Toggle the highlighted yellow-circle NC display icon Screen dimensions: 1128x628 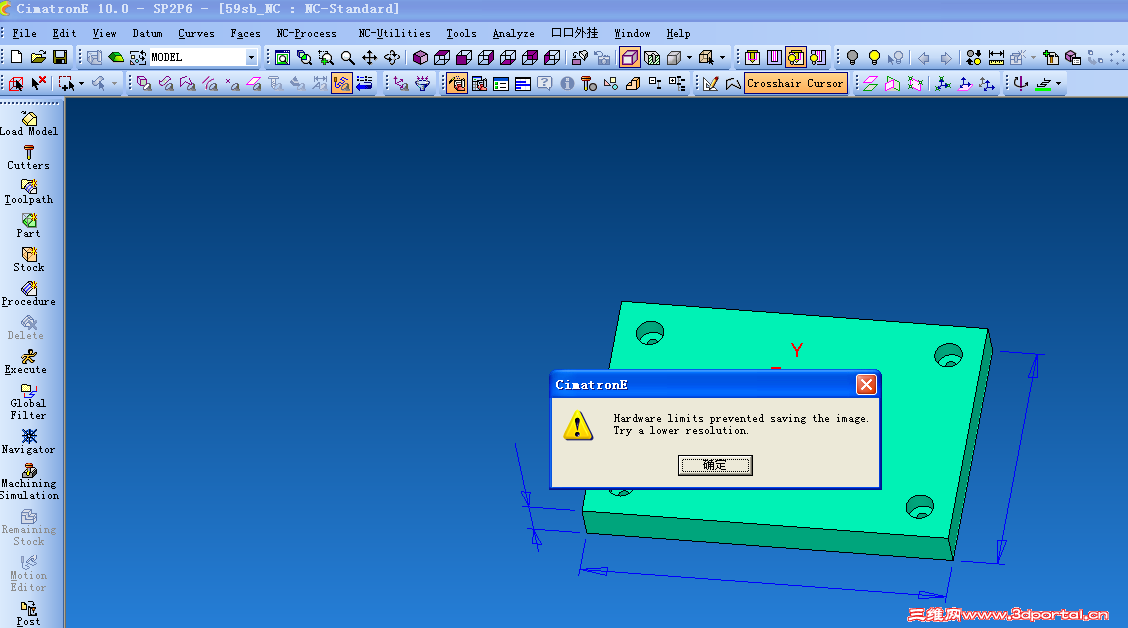pyautogui.click(x=796, y=58)
